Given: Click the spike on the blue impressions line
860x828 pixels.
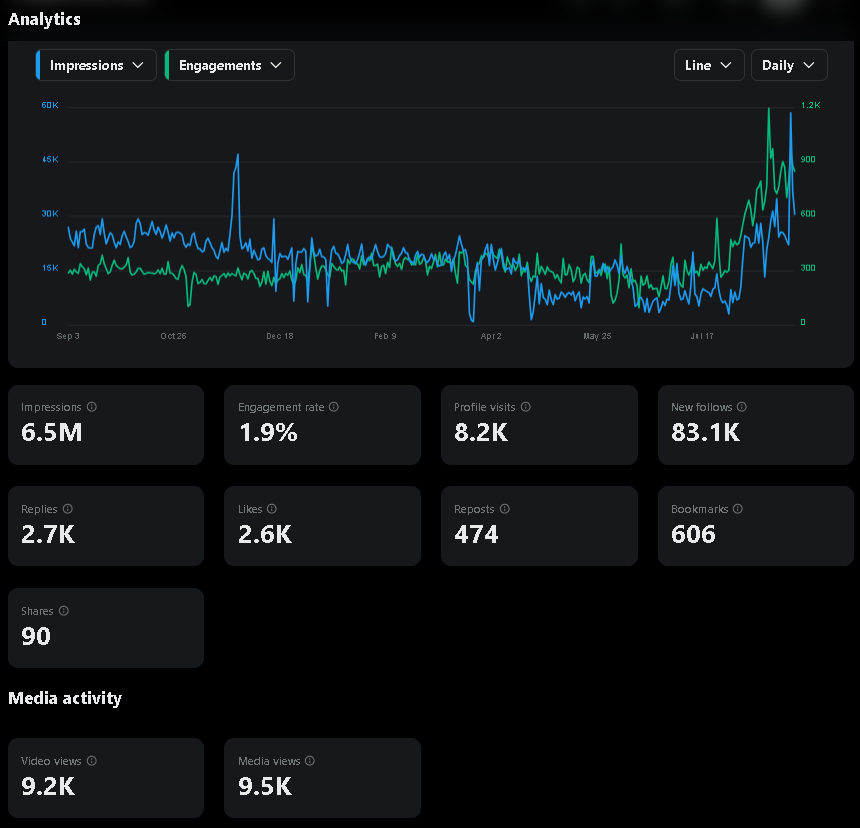Looking at the screenshot, I should pos(238,157).
